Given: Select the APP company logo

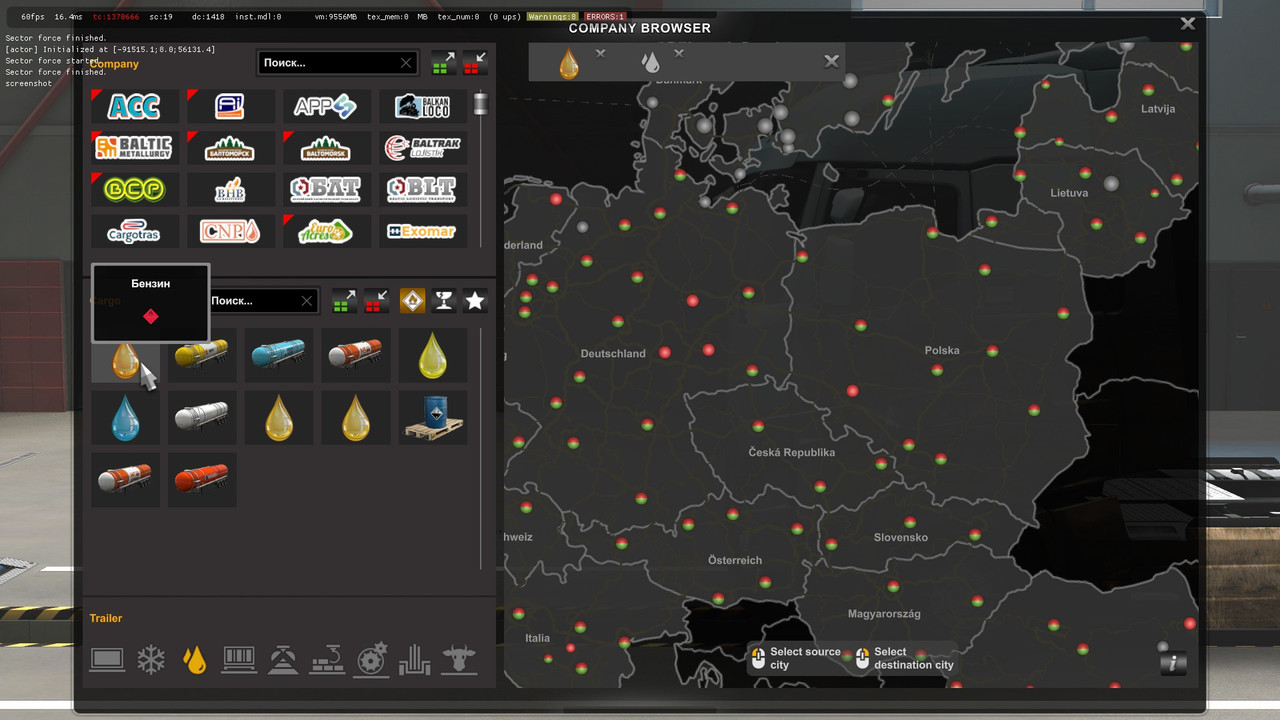Looking at the screenshot, I should point(327,106).
